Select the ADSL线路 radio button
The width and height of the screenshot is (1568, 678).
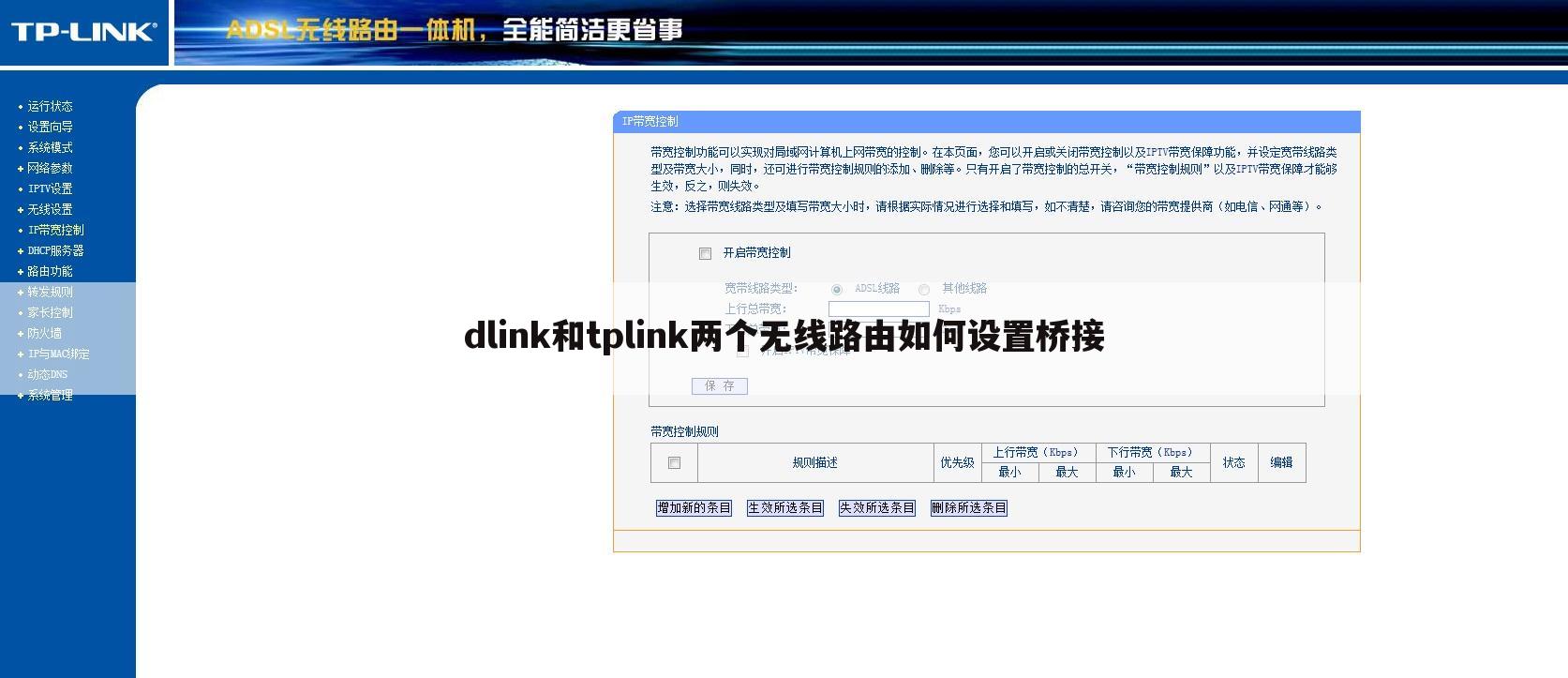pos(837,290)
